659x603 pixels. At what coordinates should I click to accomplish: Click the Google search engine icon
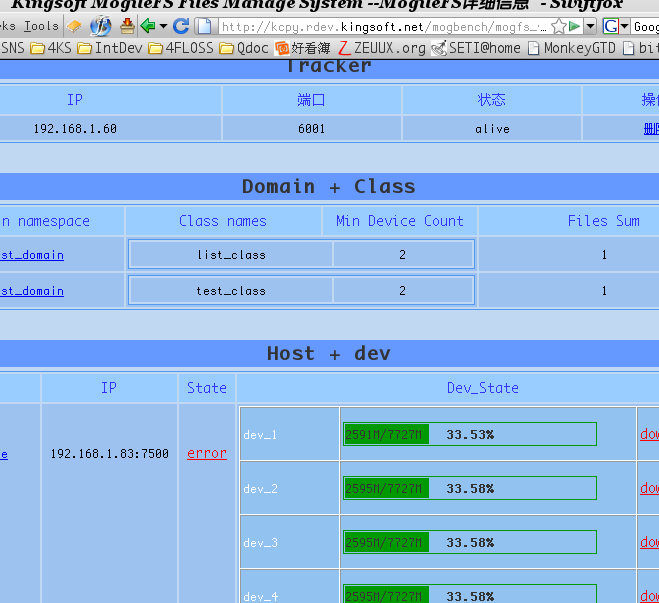pos(610,26)
